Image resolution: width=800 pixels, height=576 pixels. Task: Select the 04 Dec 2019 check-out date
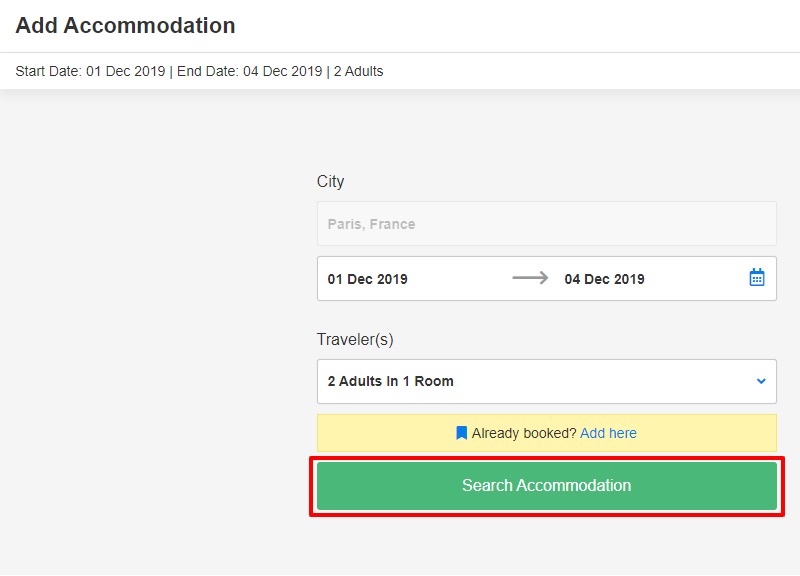click(x=604, y=279)
